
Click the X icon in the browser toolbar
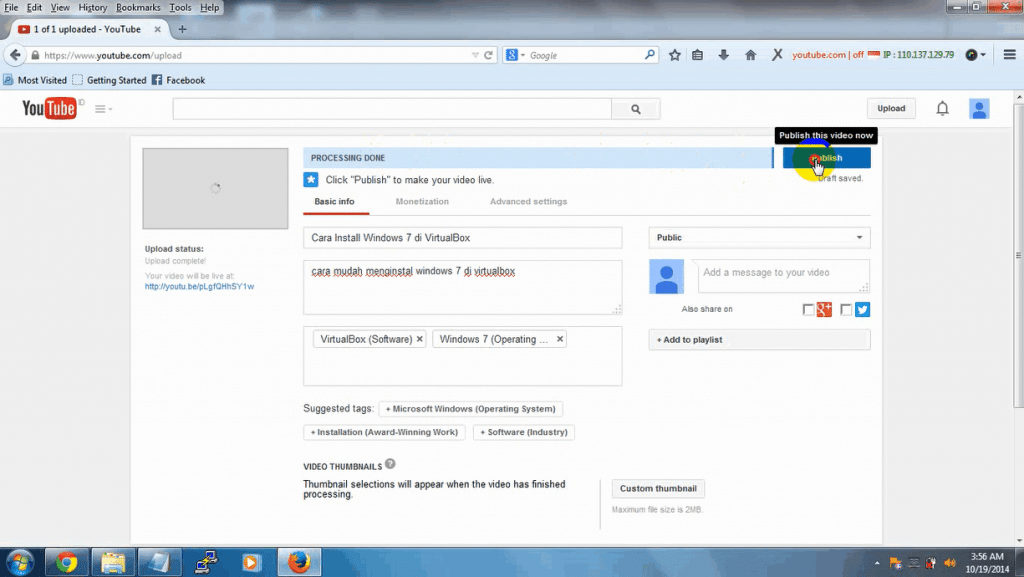click(x=776, y=55)
